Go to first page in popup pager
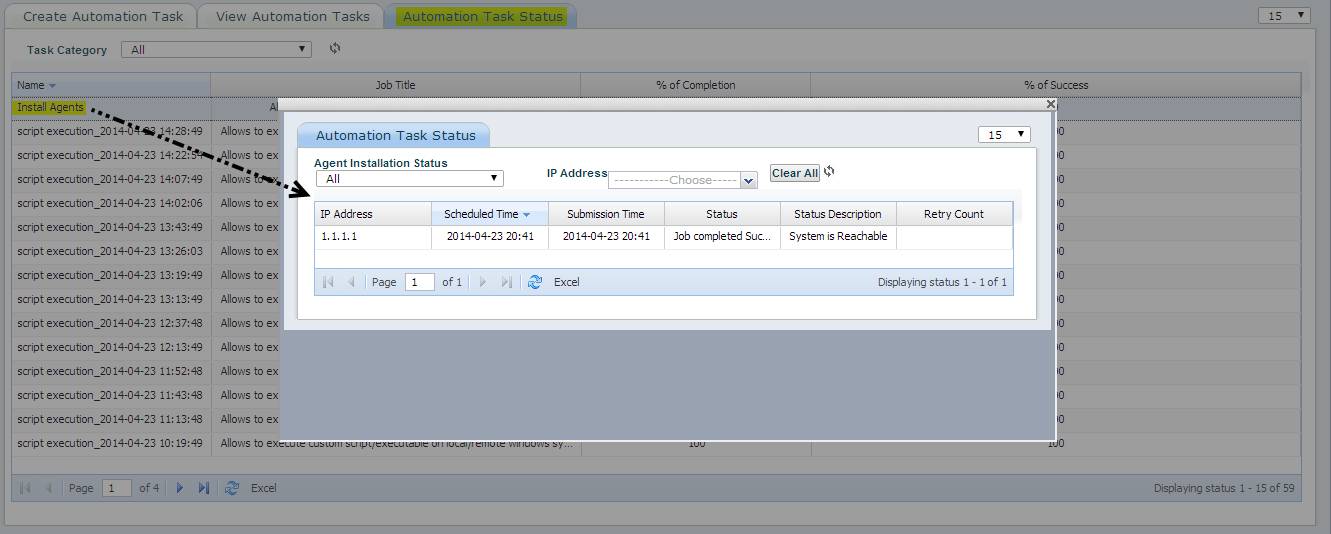This screenshot has height=534, width=1331. tap(328, 282)
